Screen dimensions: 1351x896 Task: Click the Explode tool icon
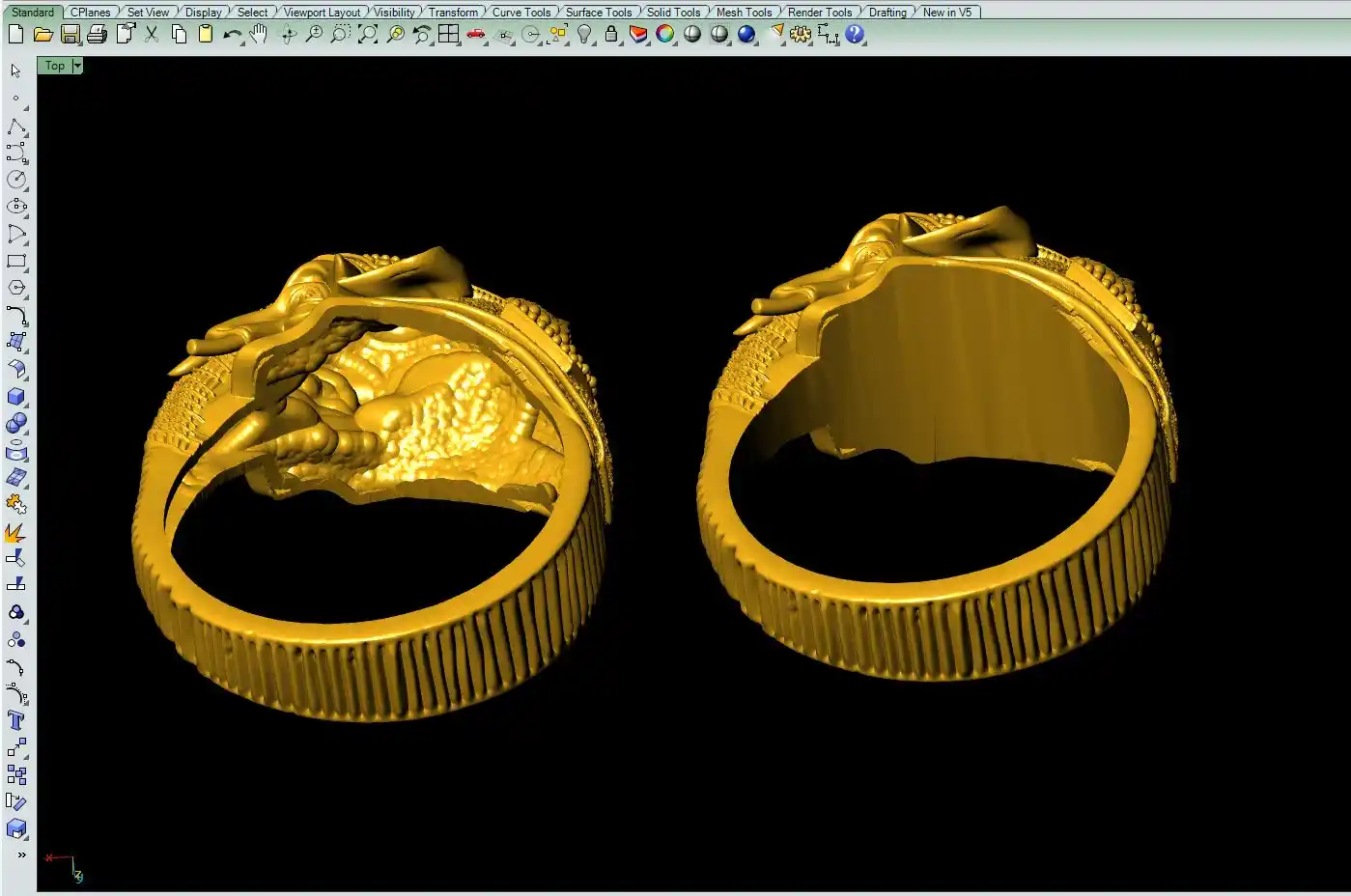(15, 532)
